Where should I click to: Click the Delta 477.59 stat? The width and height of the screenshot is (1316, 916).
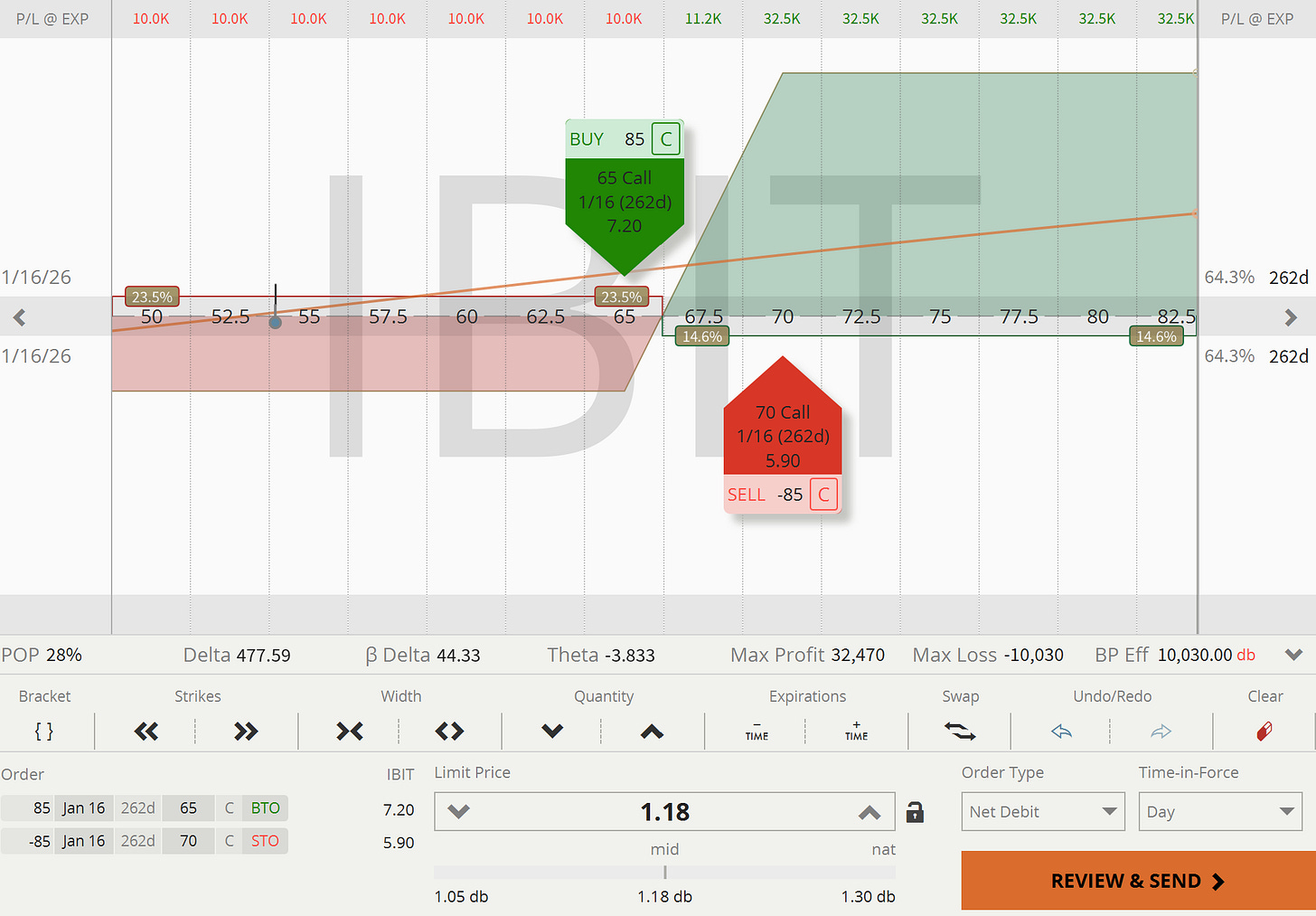(x=237, y=655)
